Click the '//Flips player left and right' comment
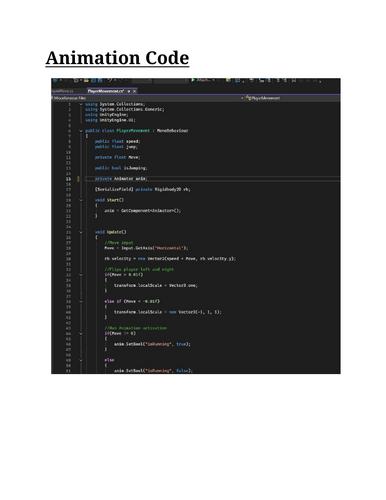The width and height of the screenshot is (386, 500). tap(139, 269)
